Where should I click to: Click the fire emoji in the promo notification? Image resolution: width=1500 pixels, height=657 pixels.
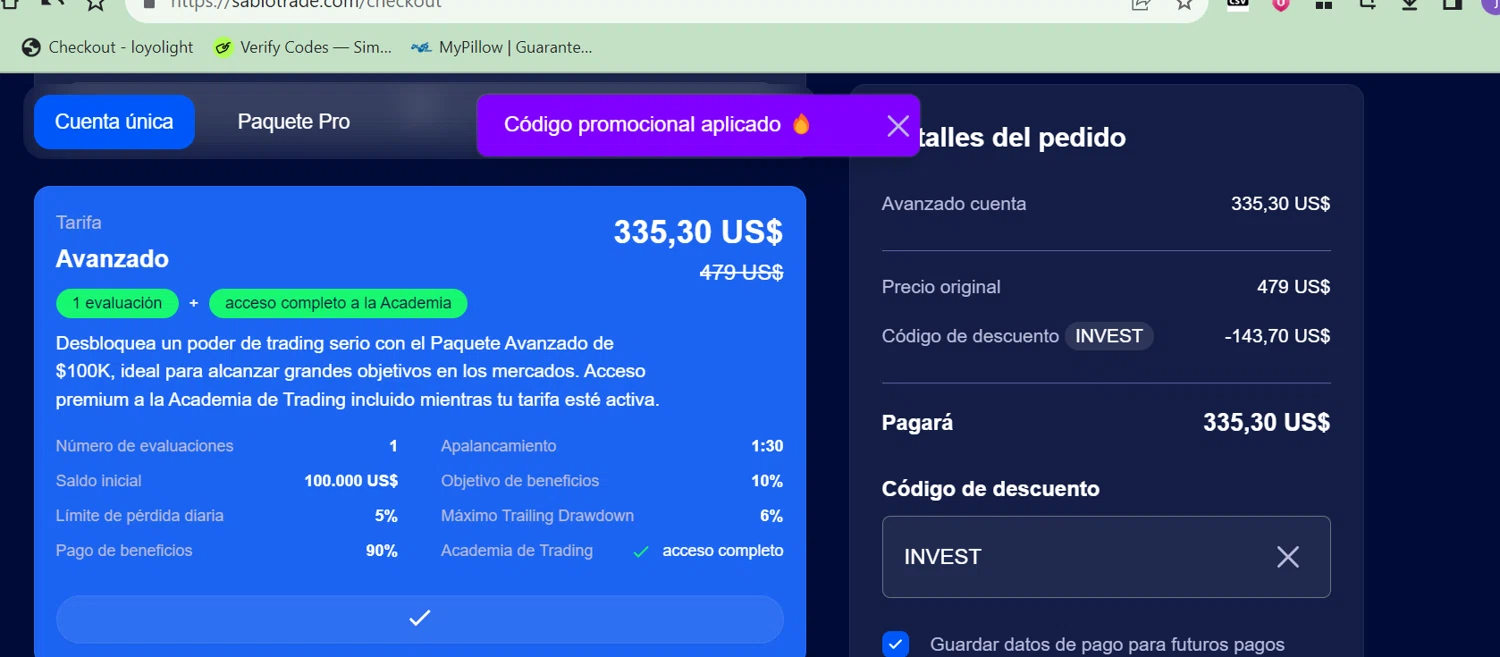tap(801, 124)
